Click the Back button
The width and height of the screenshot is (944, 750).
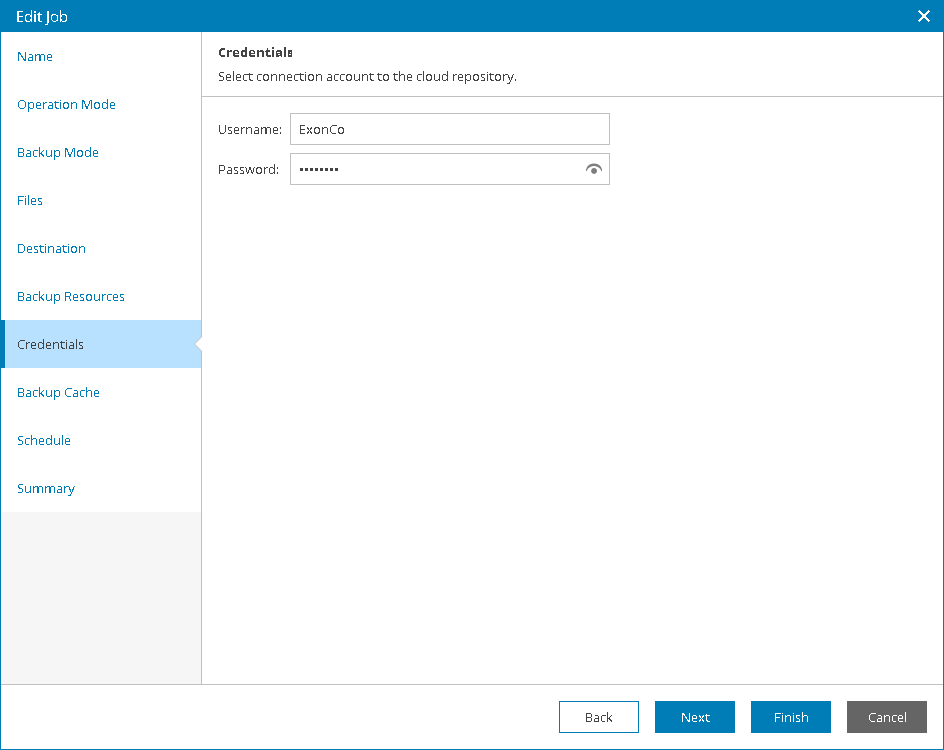(598, 717)
